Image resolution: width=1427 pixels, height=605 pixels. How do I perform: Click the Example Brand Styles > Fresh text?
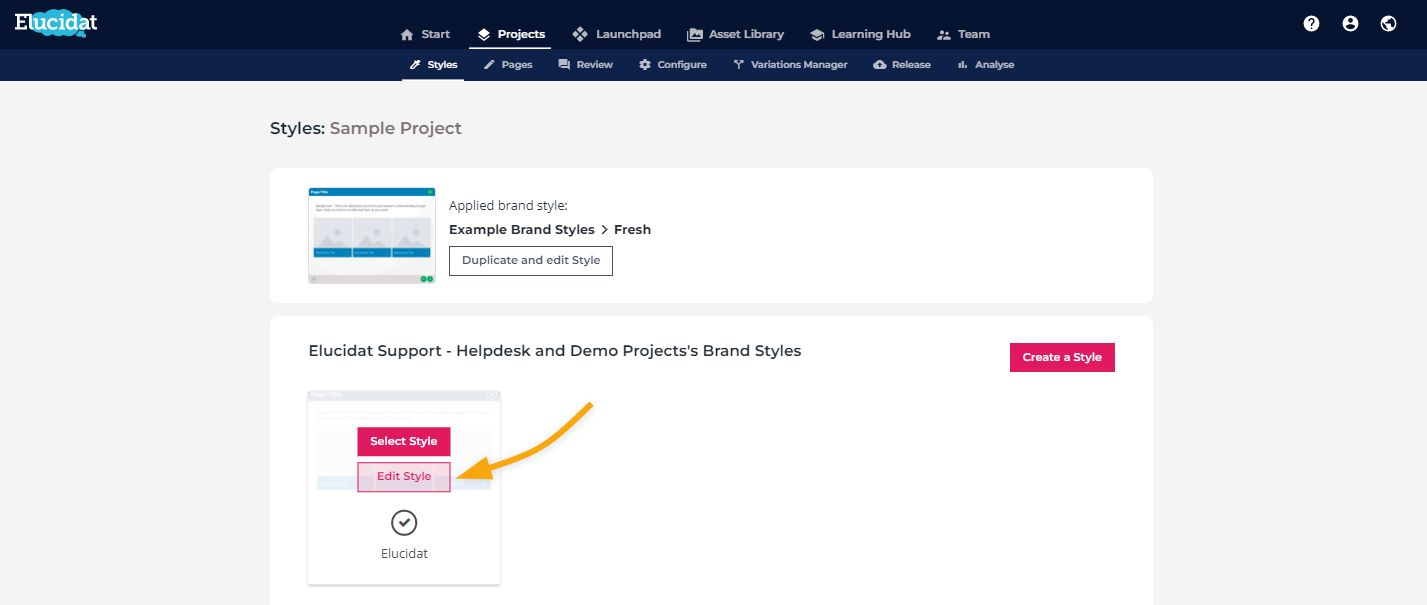click(550, 230)
